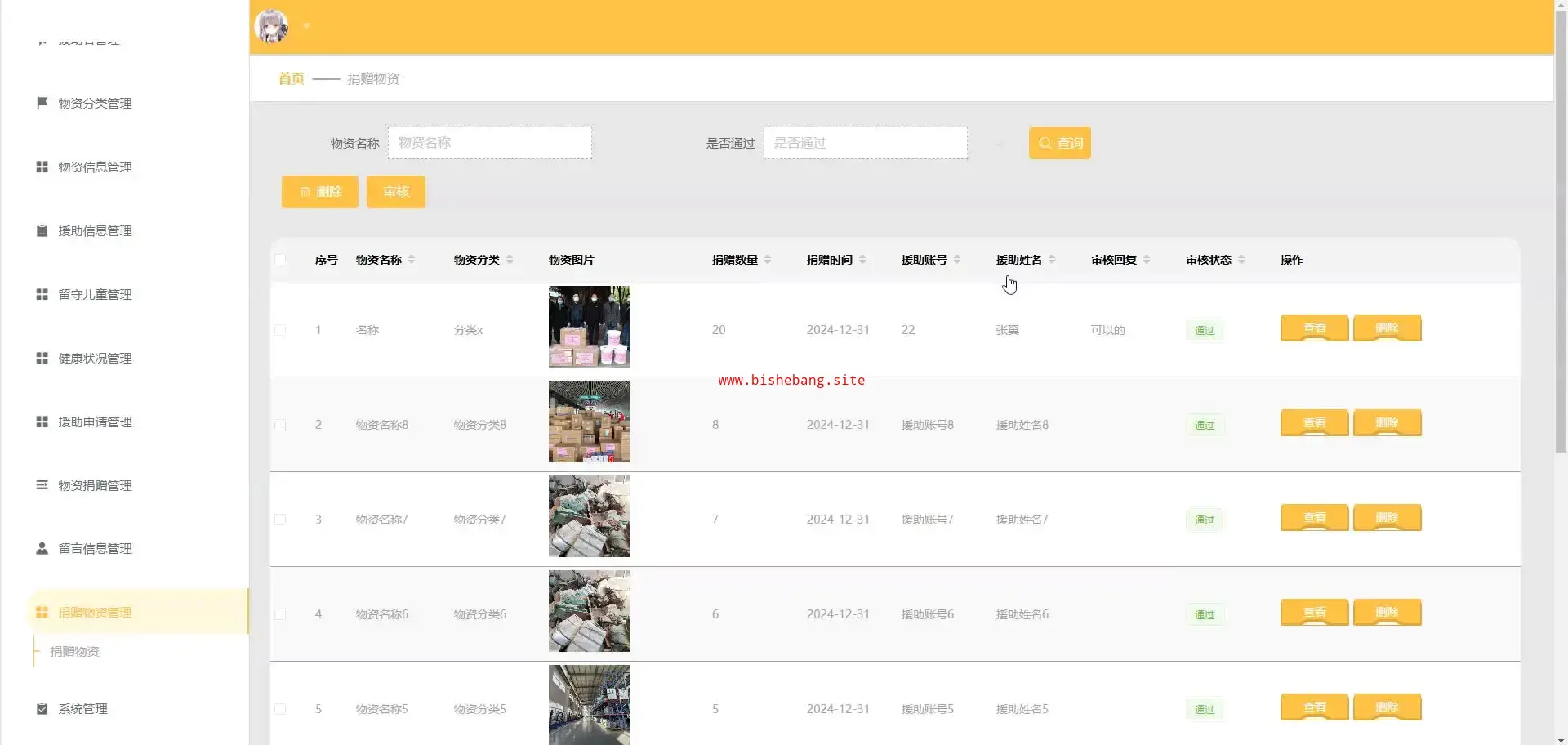Open 健康状况管理 in the sidebar
The image size is (1568, 745).
[x=95, y=358]
